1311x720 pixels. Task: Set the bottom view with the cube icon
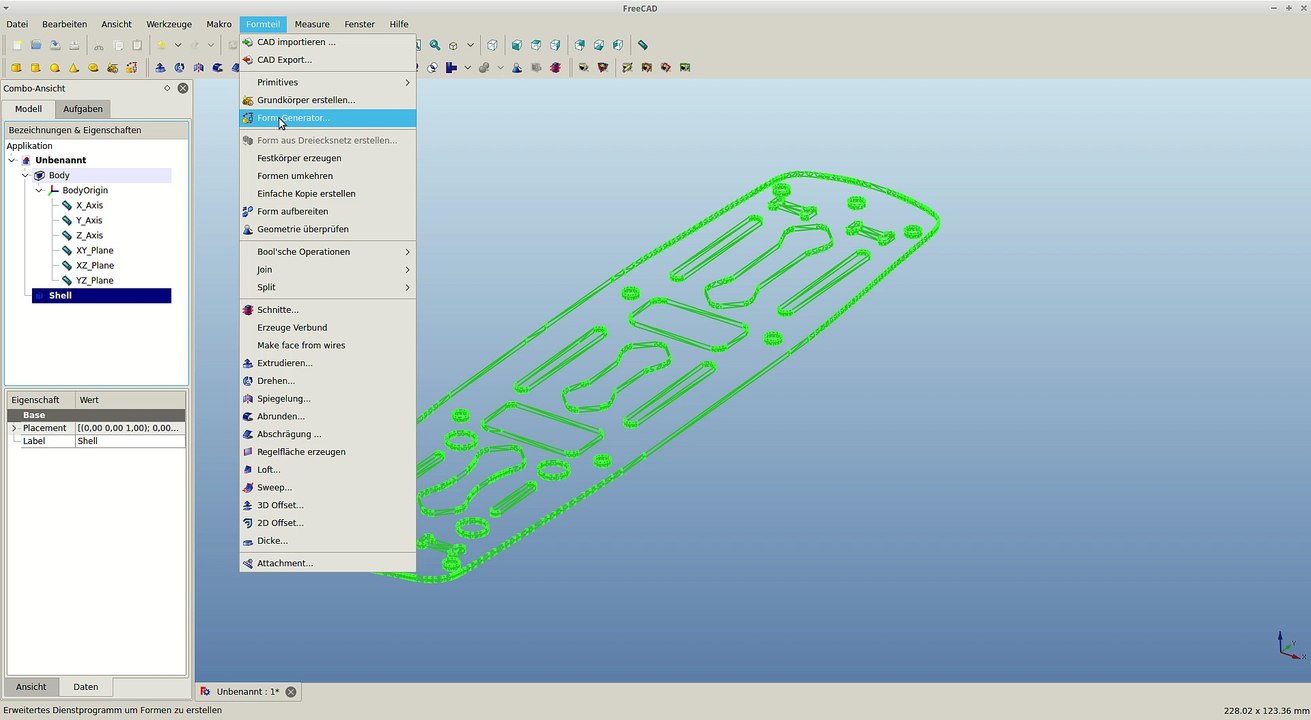[599, 45]
